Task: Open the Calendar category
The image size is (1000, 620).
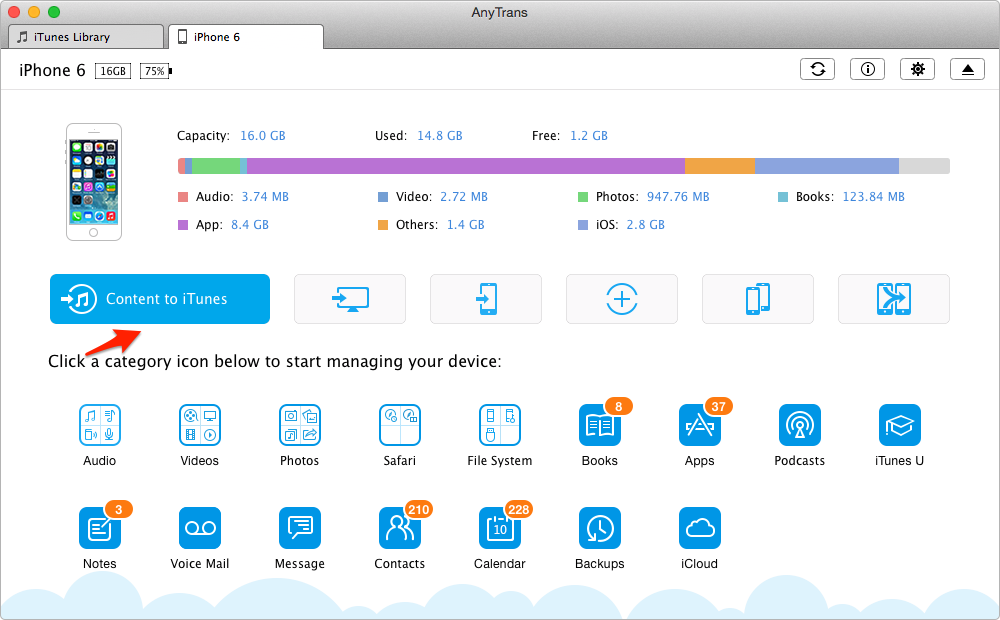Action: tap(500, 528)
